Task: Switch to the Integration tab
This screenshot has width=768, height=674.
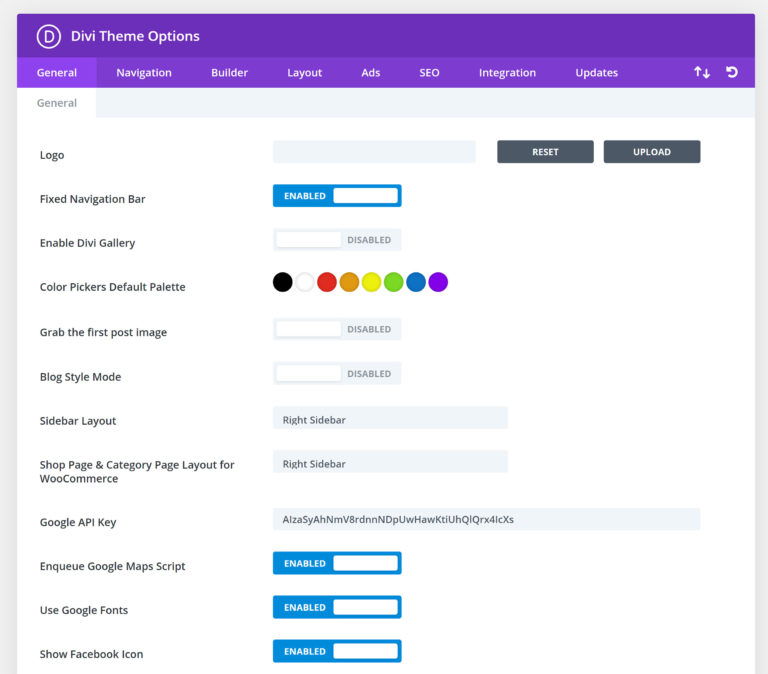Action: (507, 72)
